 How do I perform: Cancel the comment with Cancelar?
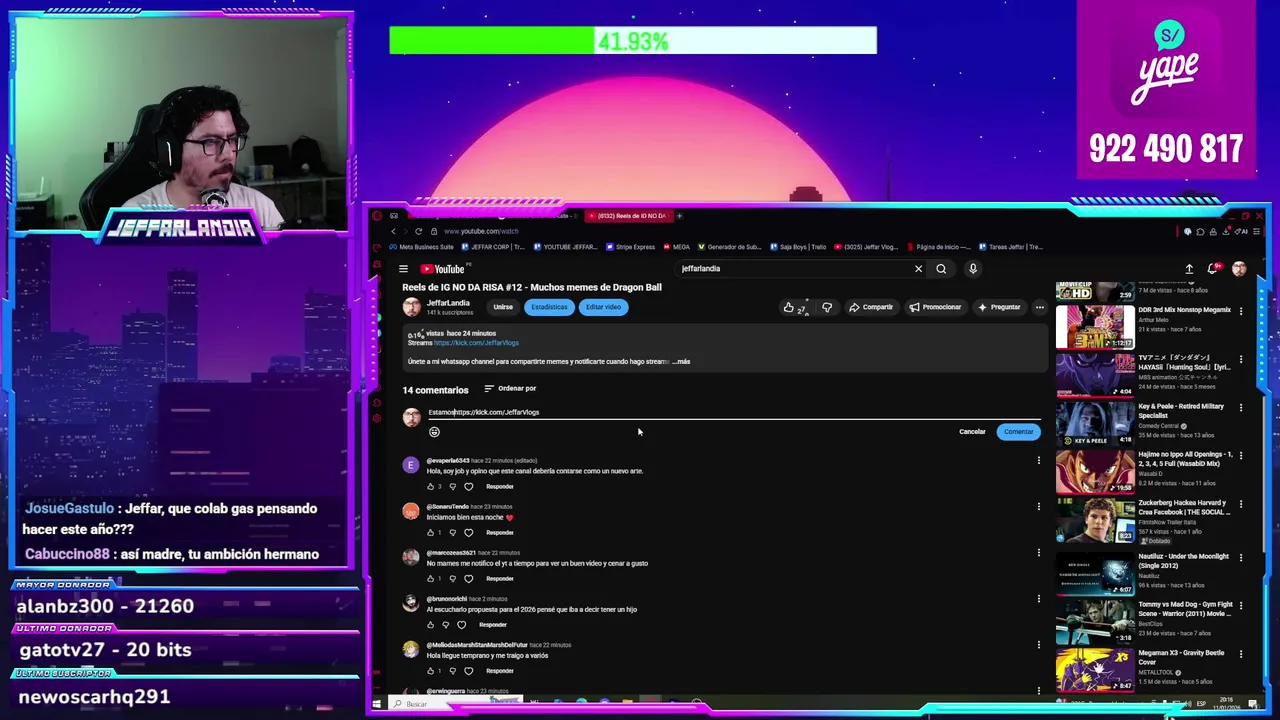972,432
